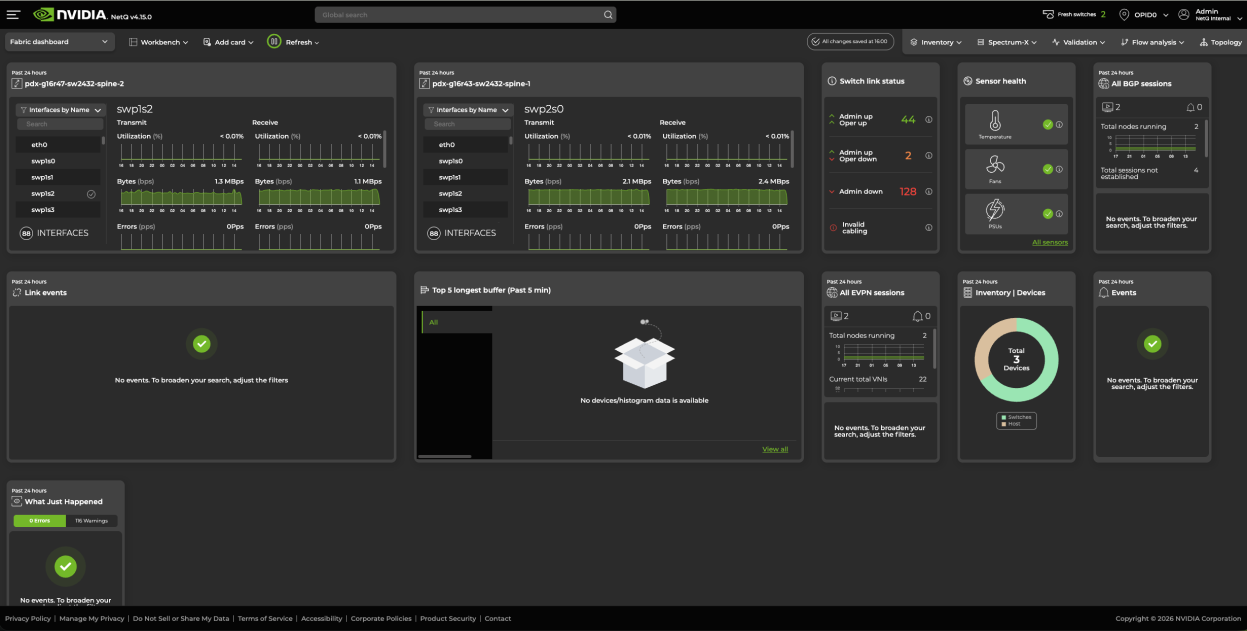This screenshot has height=631, width=1247.
Task: Click the 128 Admin down count
Action: [908, 192]
